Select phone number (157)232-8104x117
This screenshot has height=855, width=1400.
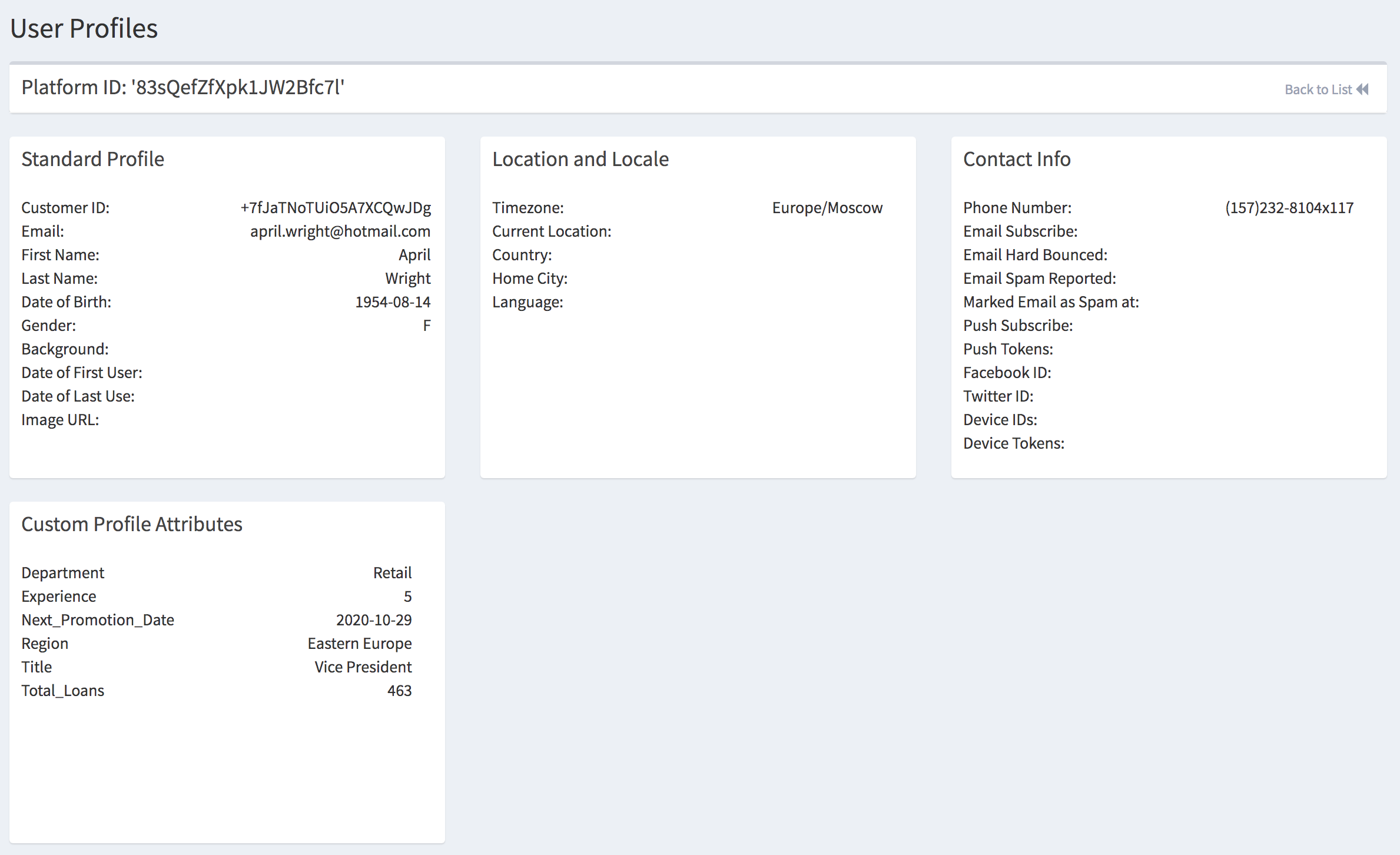(x=1289, y=208)
